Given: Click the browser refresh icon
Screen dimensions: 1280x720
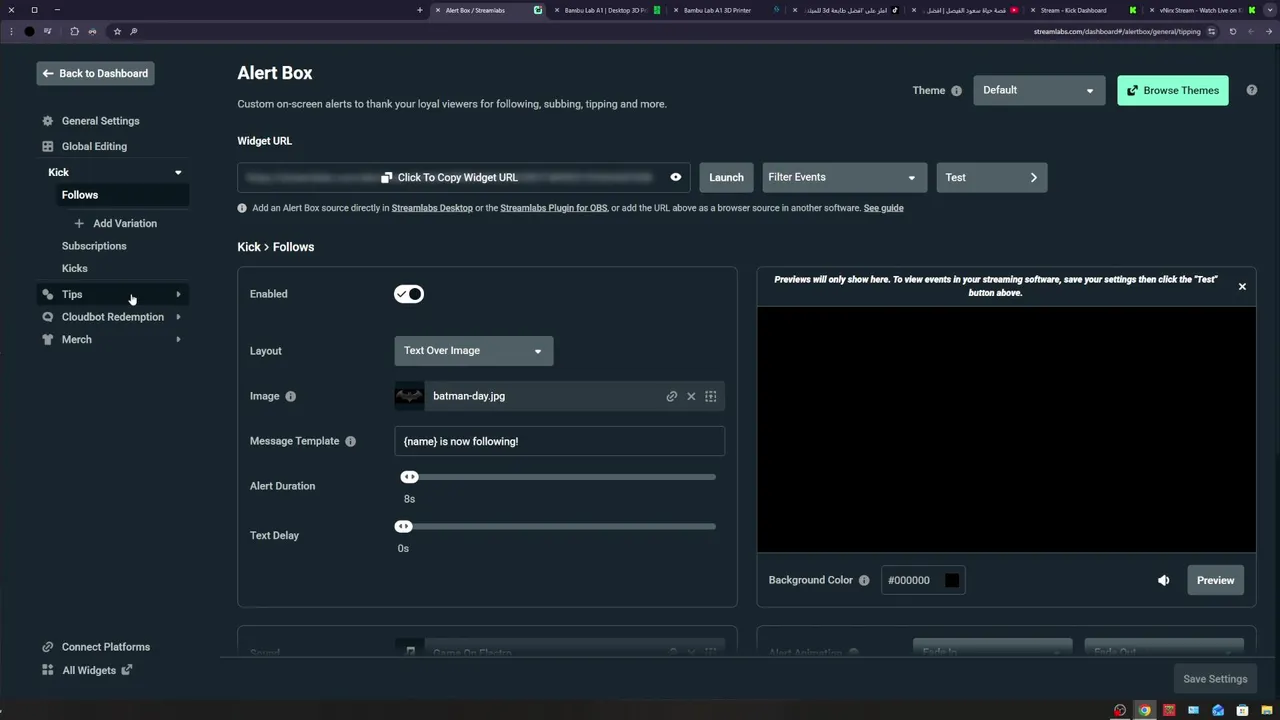Looking at the screenshot, I should click(x=1233, y=31).
